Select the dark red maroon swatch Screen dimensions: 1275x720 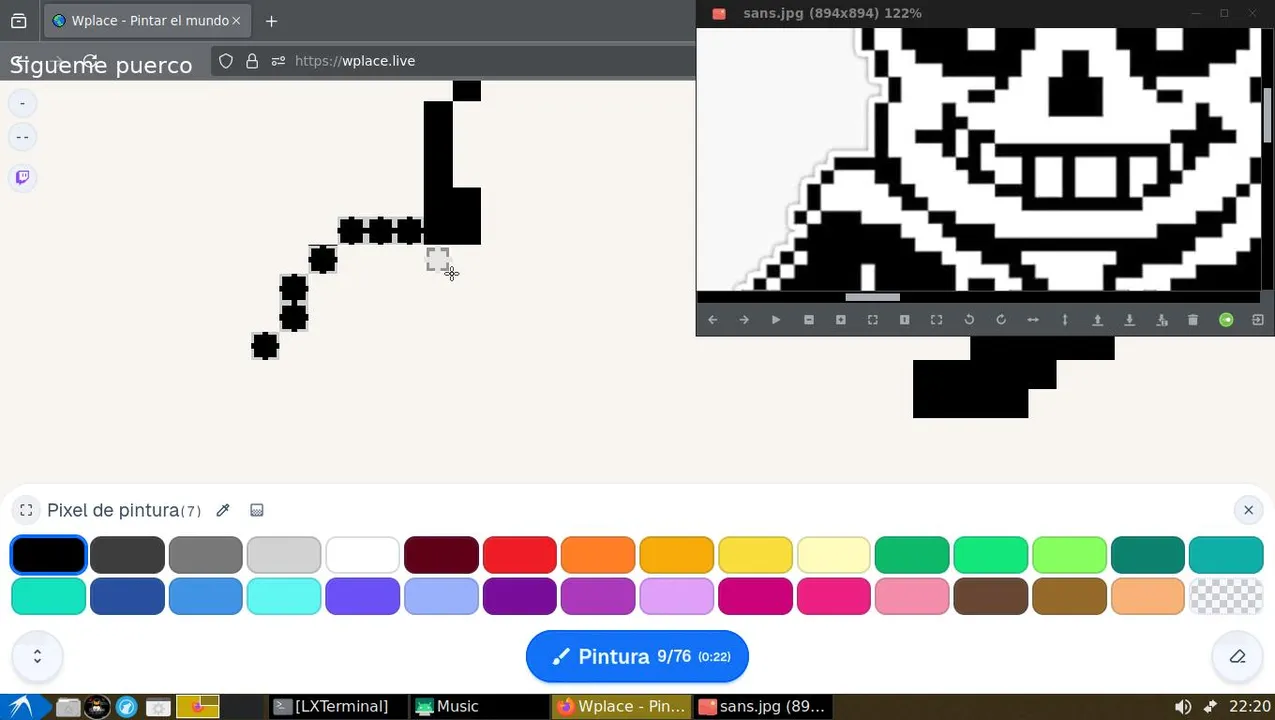pyautogui.click(x=441, y=554)
